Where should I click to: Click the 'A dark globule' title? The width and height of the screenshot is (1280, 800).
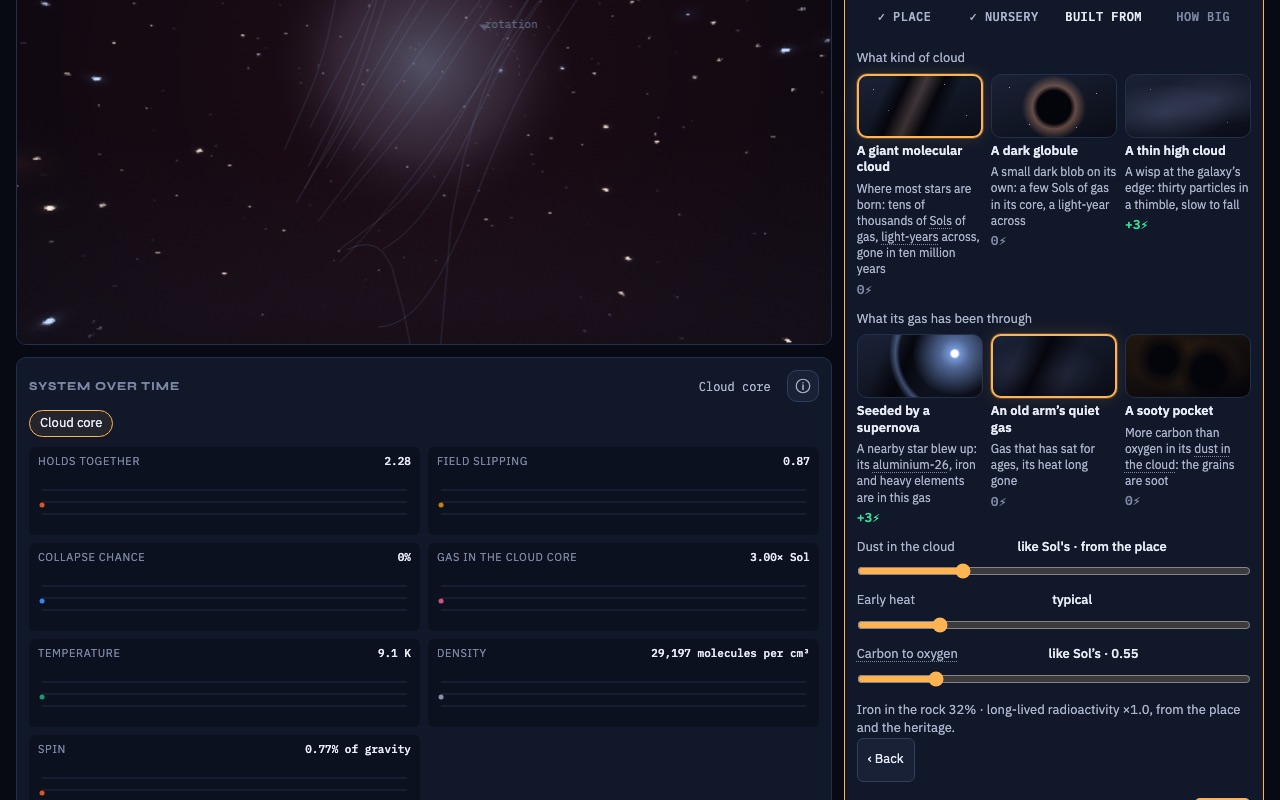click(1034, 151)
